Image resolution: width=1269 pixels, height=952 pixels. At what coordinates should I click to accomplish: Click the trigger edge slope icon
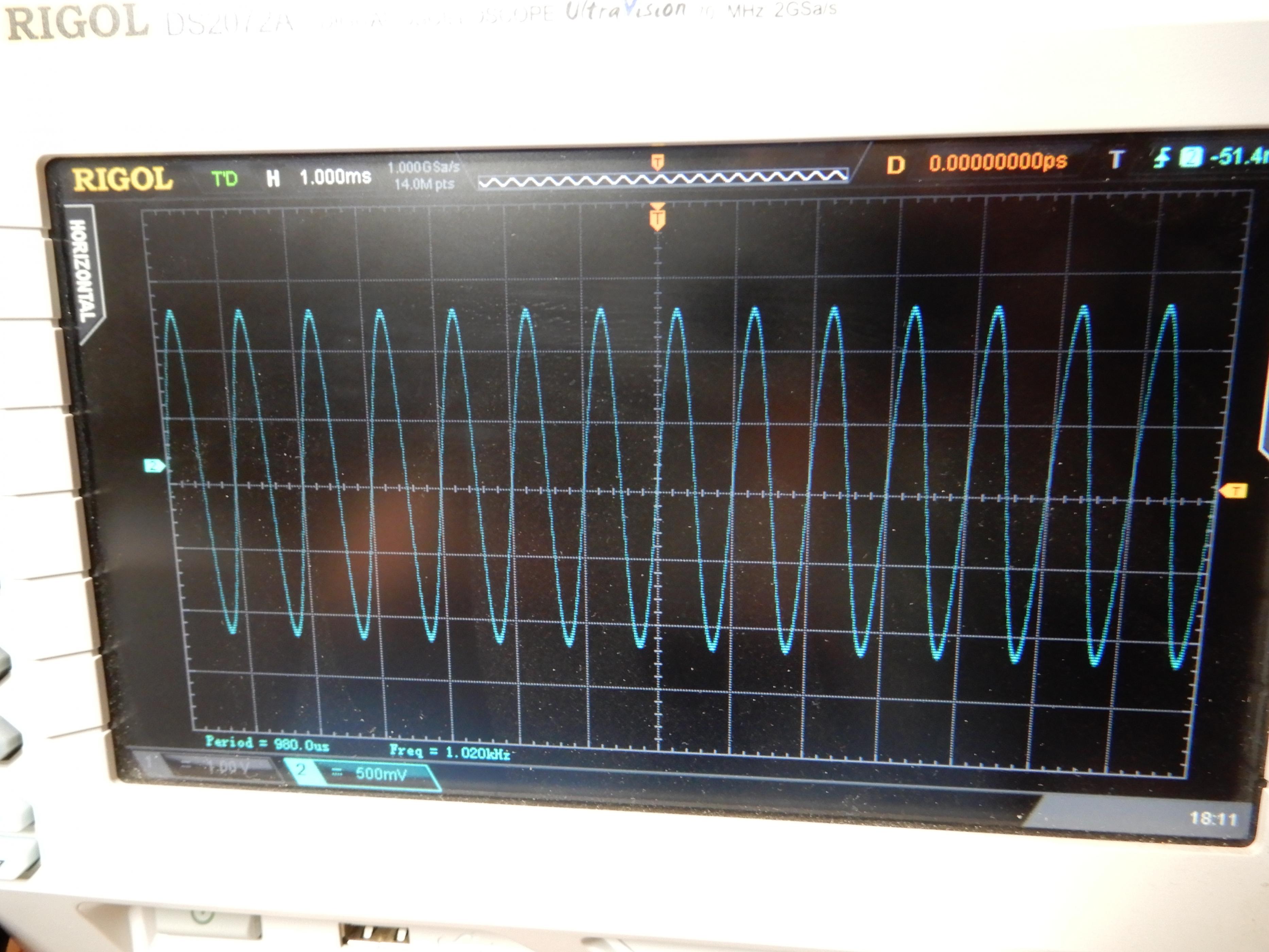[x=1162, y=158]
